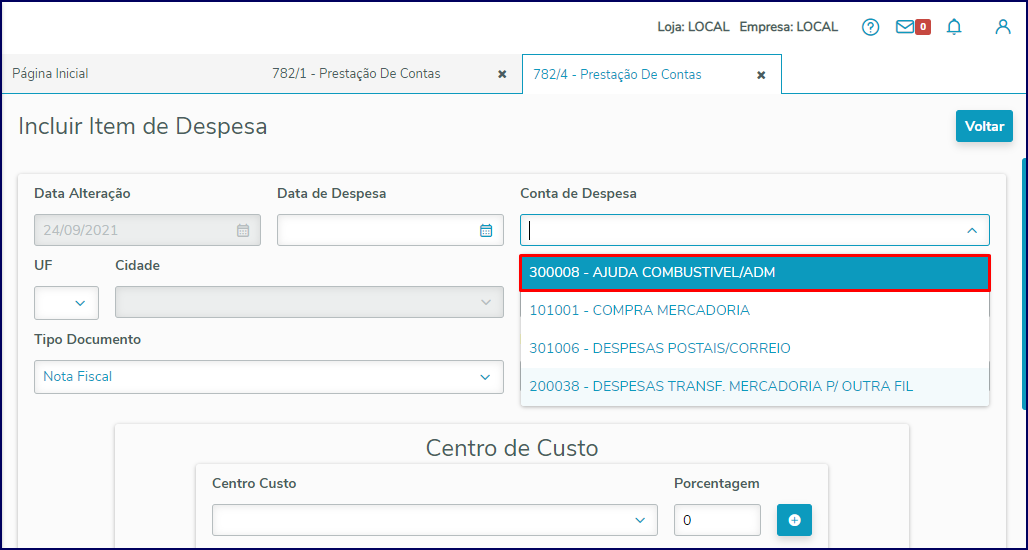Screen dimensions: 1028x550
Task: Open the UF dropdown
Action: [66, 303]
